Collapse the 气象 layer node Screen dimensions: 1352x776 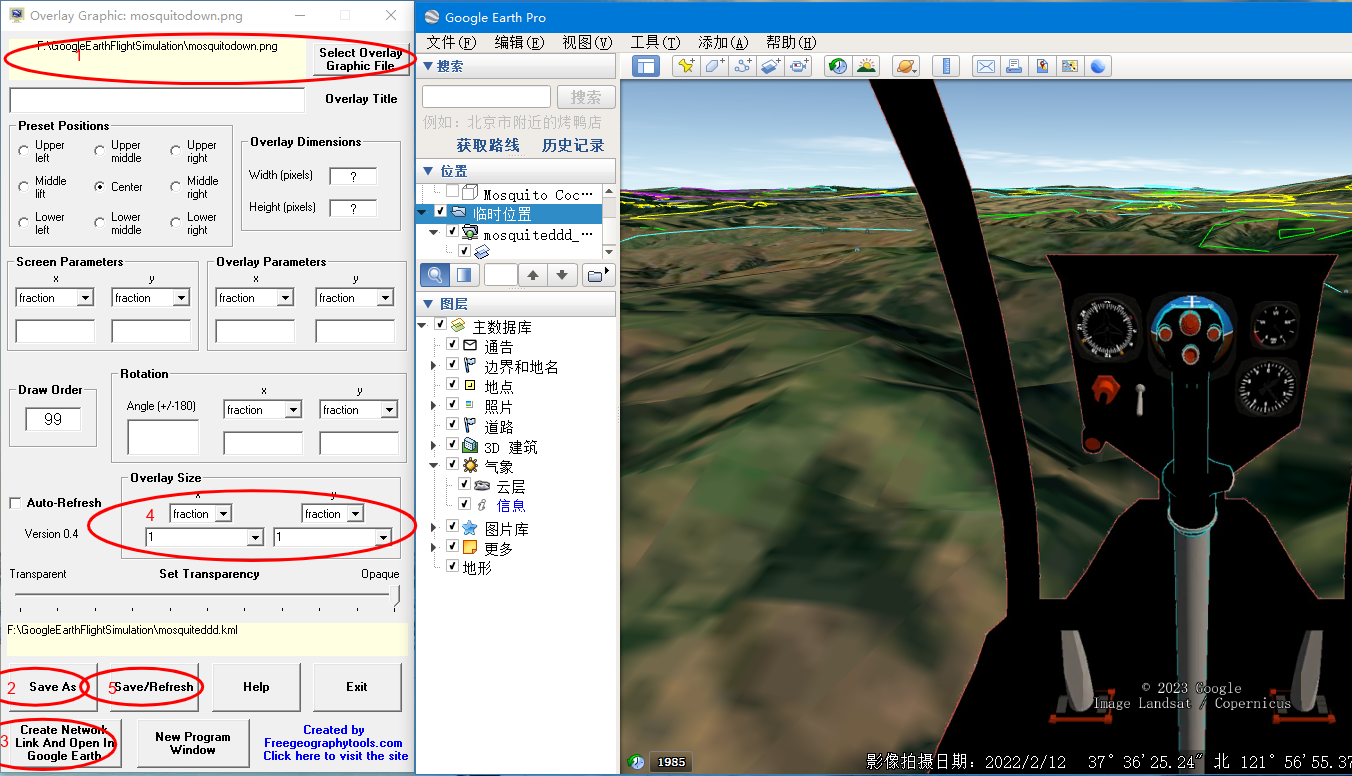click(x=434, y=465)
